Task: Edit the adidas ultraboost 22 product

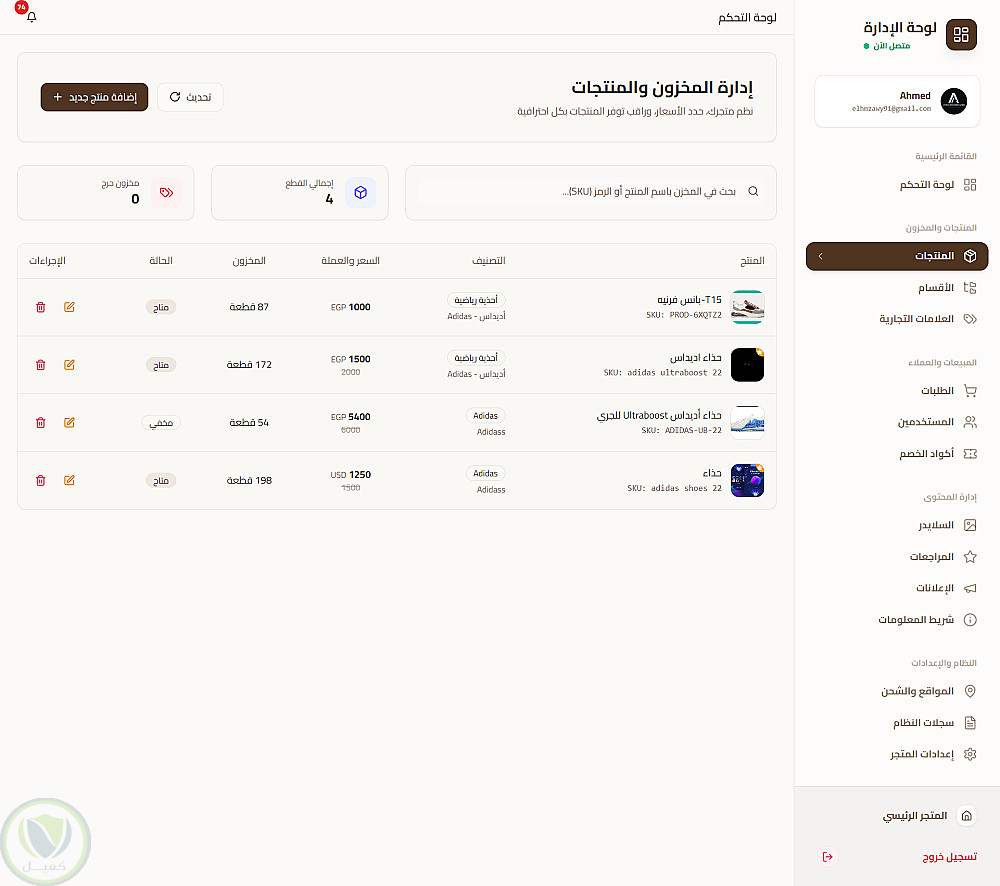Action: click(x=70, y=365)
